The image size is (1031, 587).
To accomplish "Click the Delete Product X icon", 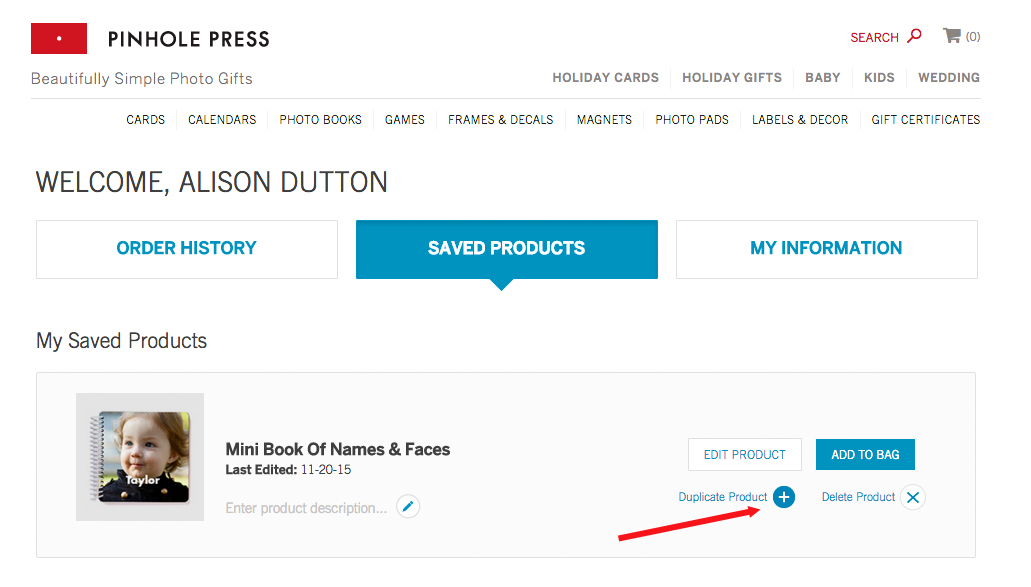I will pos(912,497).
